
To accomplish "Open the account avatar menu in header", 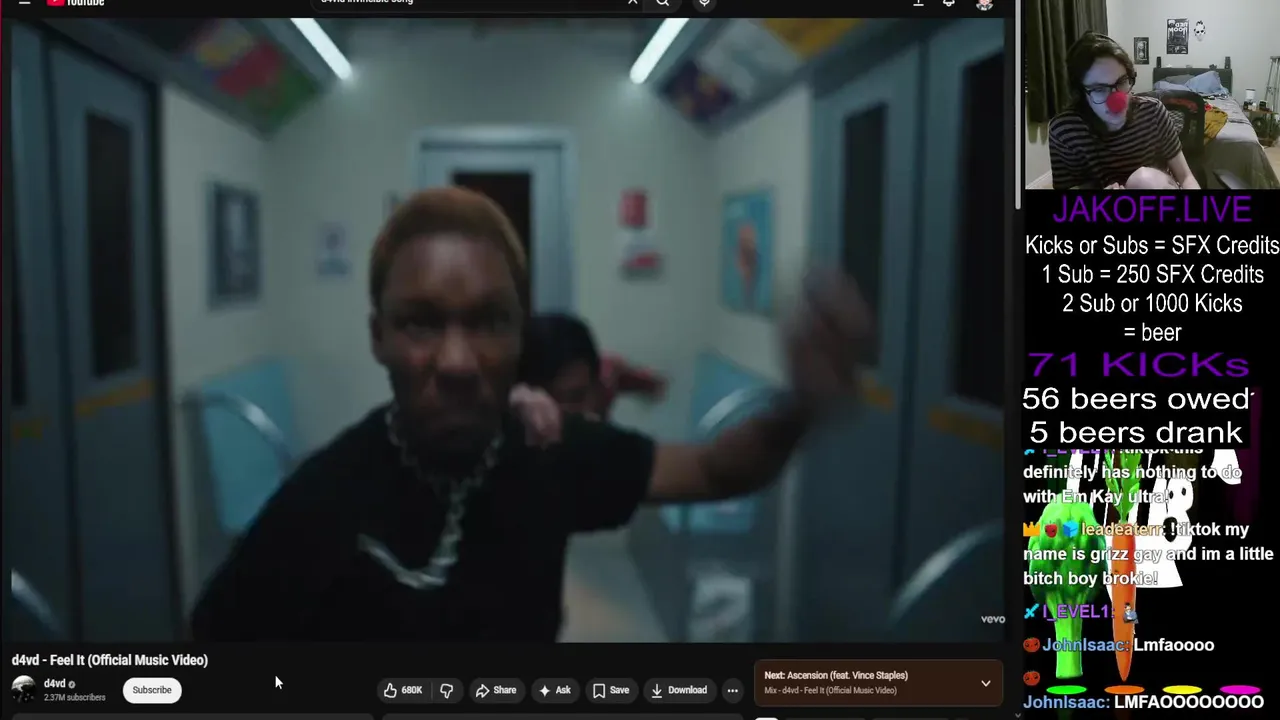I will (x=984, y=4).
